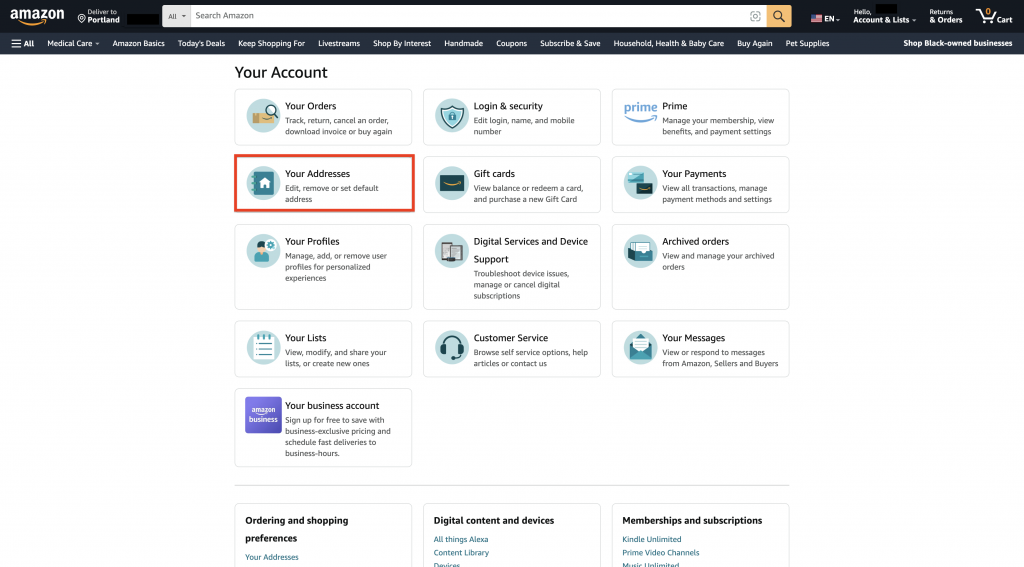The image size is (1024, 567).
Task: Click the Login & security shield icon
Action: click(x=452, y=117)
